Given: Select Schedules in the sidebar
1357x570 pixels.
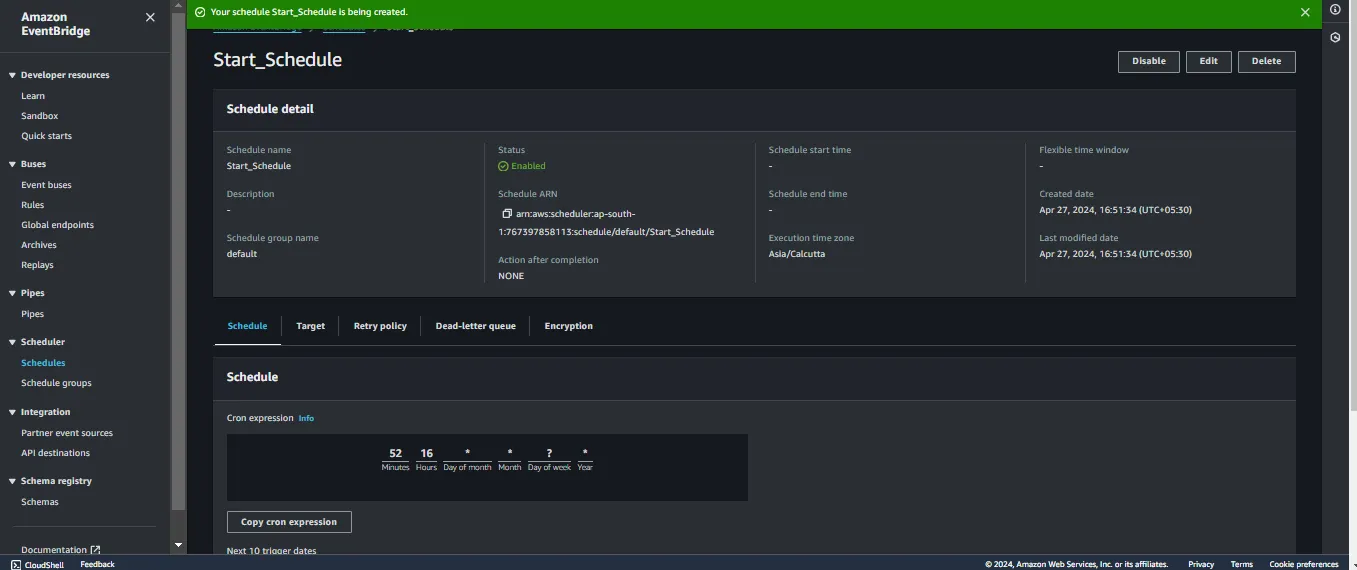Looking at the screenshot, I should point(43,363).
